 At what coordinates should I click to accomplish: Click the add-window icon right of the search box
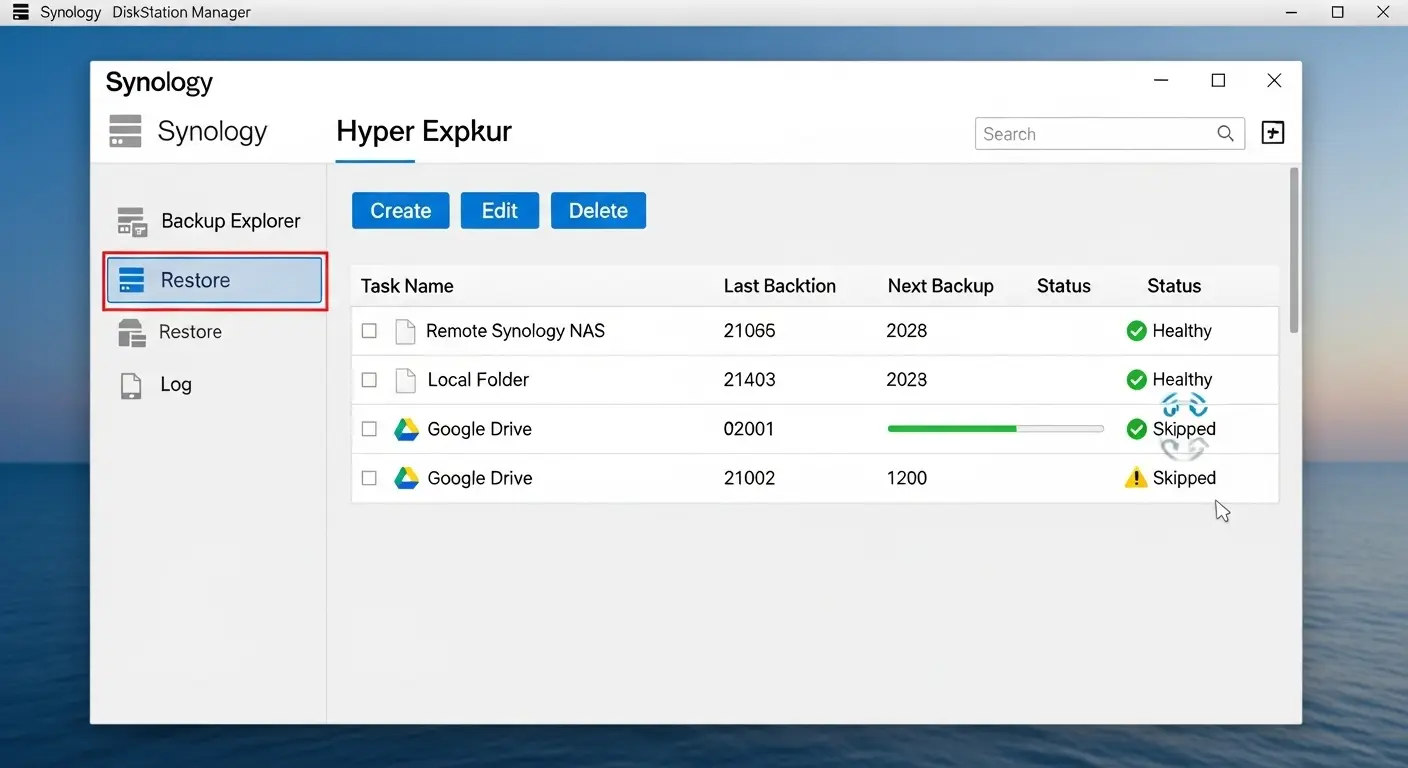pyautogui.click(x=1273, y=133)
